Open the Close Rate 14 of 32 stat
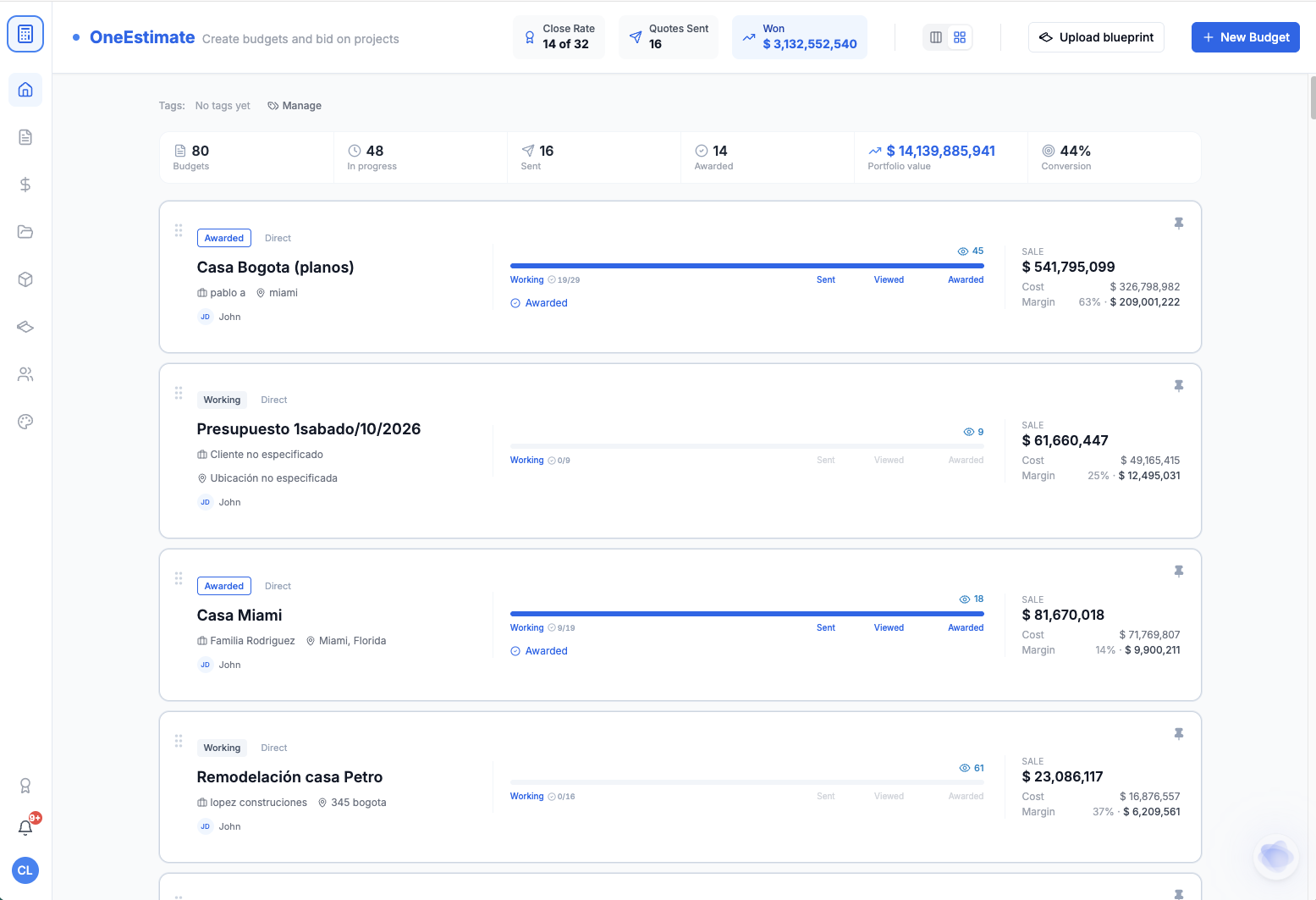The width and height of the screenshot is (1316, 900). pos(559,37)
